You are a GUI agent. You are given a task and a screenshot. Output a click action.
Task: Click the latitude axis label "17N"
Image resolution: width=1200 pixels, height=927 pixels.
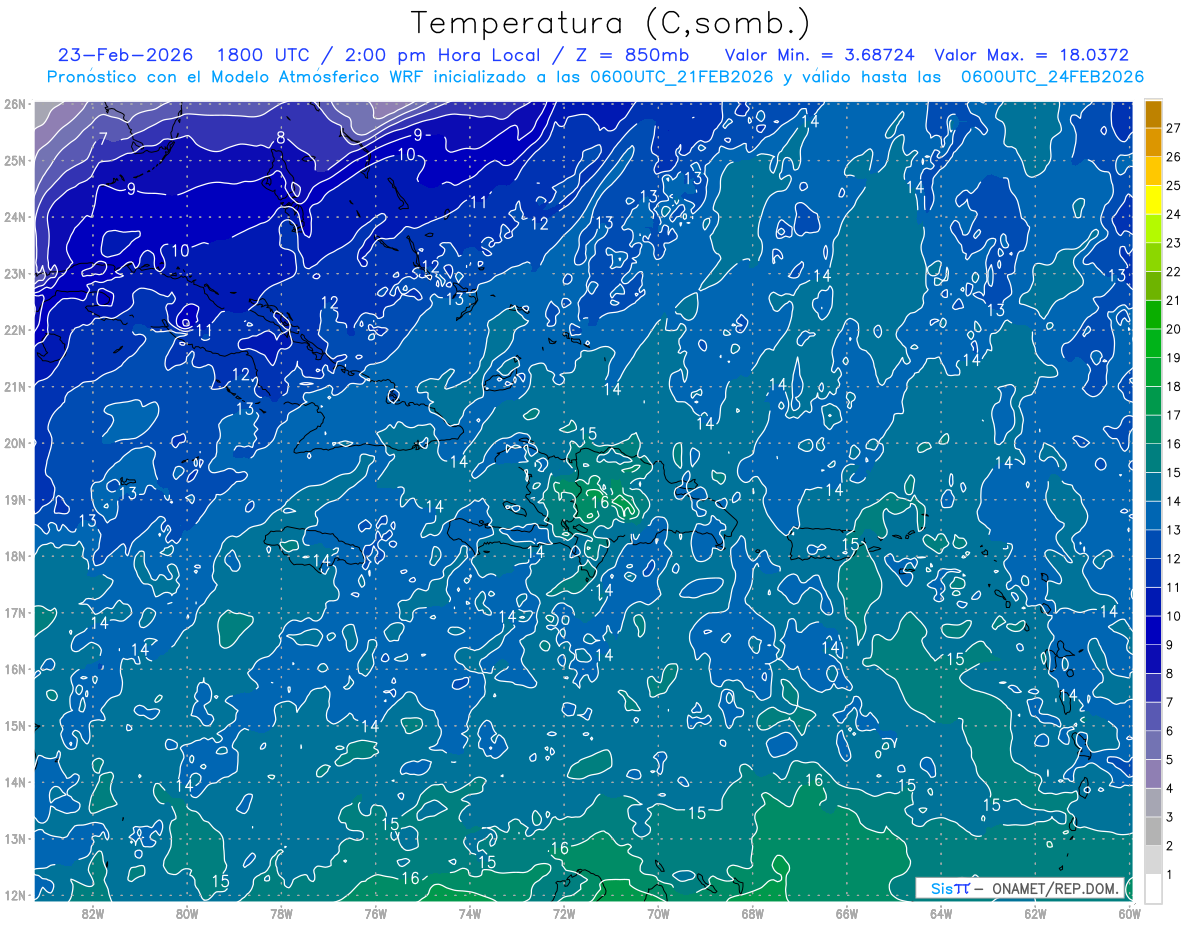15,612
